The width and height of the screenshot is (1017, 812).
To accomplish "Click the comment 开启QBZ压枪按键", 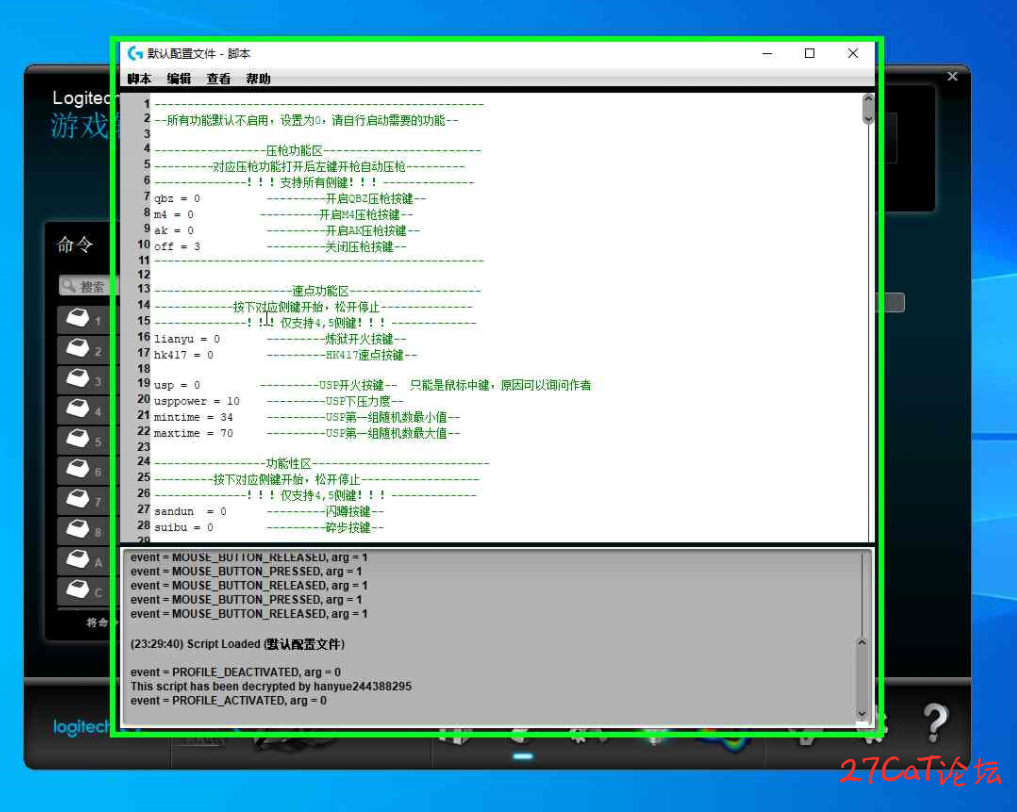I will tap(369, 198).
